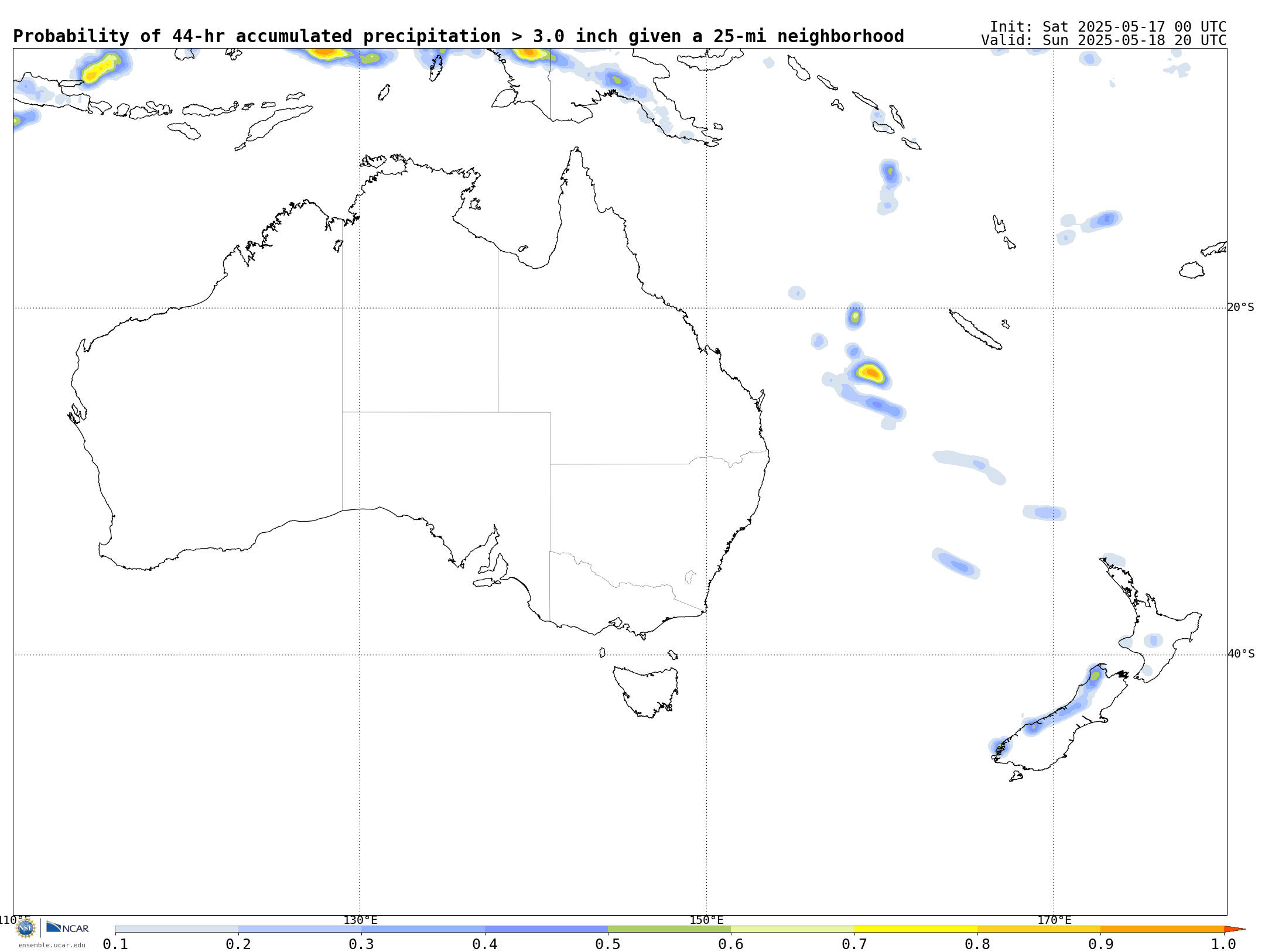Click the 0.1 colorbar tick label

(x=115, y=944)
